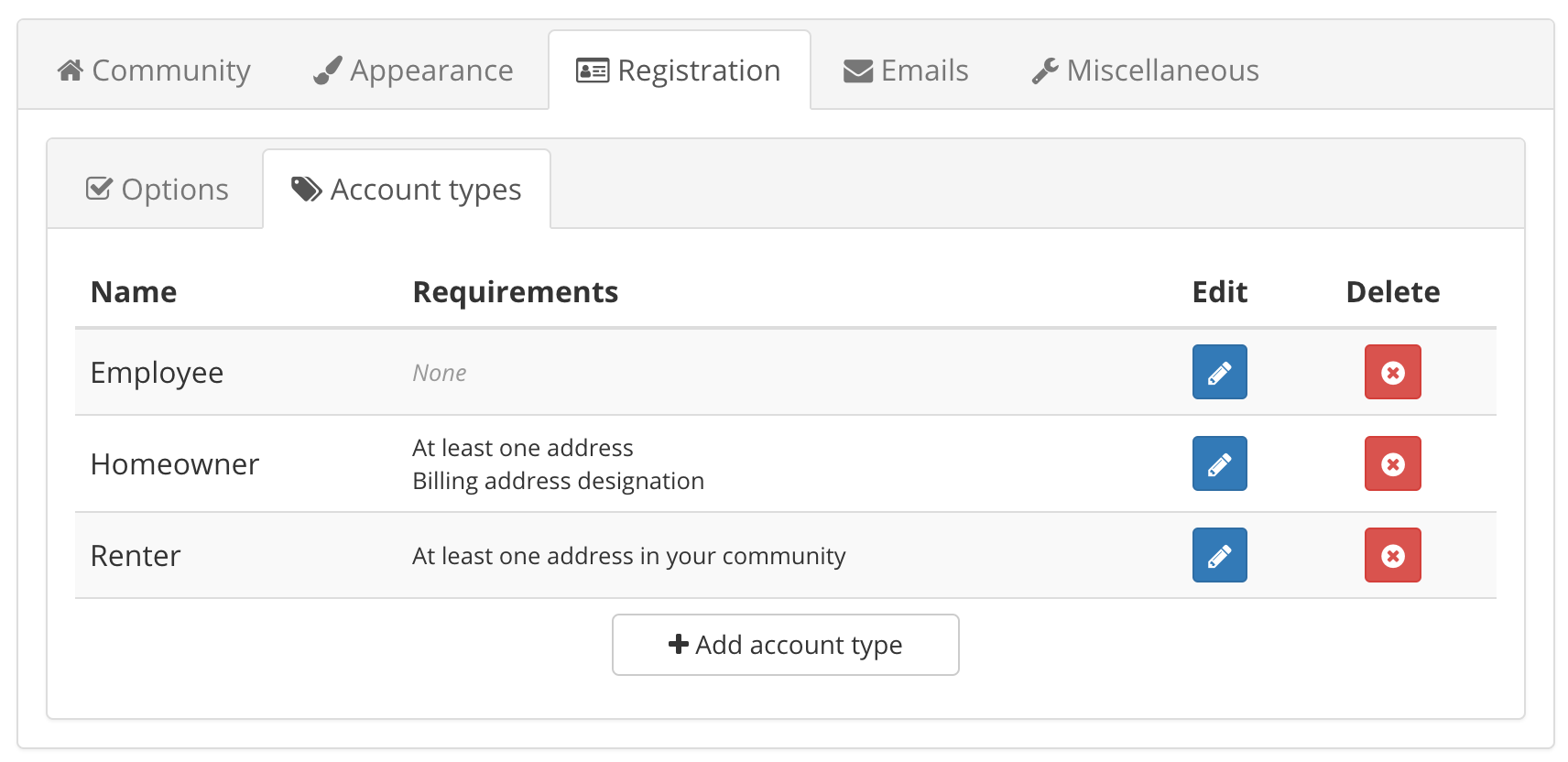Click the pencil icon for Renter
Image resolution: width=1568 pixels, height=762 pixels.
[x=1219, y=555]
